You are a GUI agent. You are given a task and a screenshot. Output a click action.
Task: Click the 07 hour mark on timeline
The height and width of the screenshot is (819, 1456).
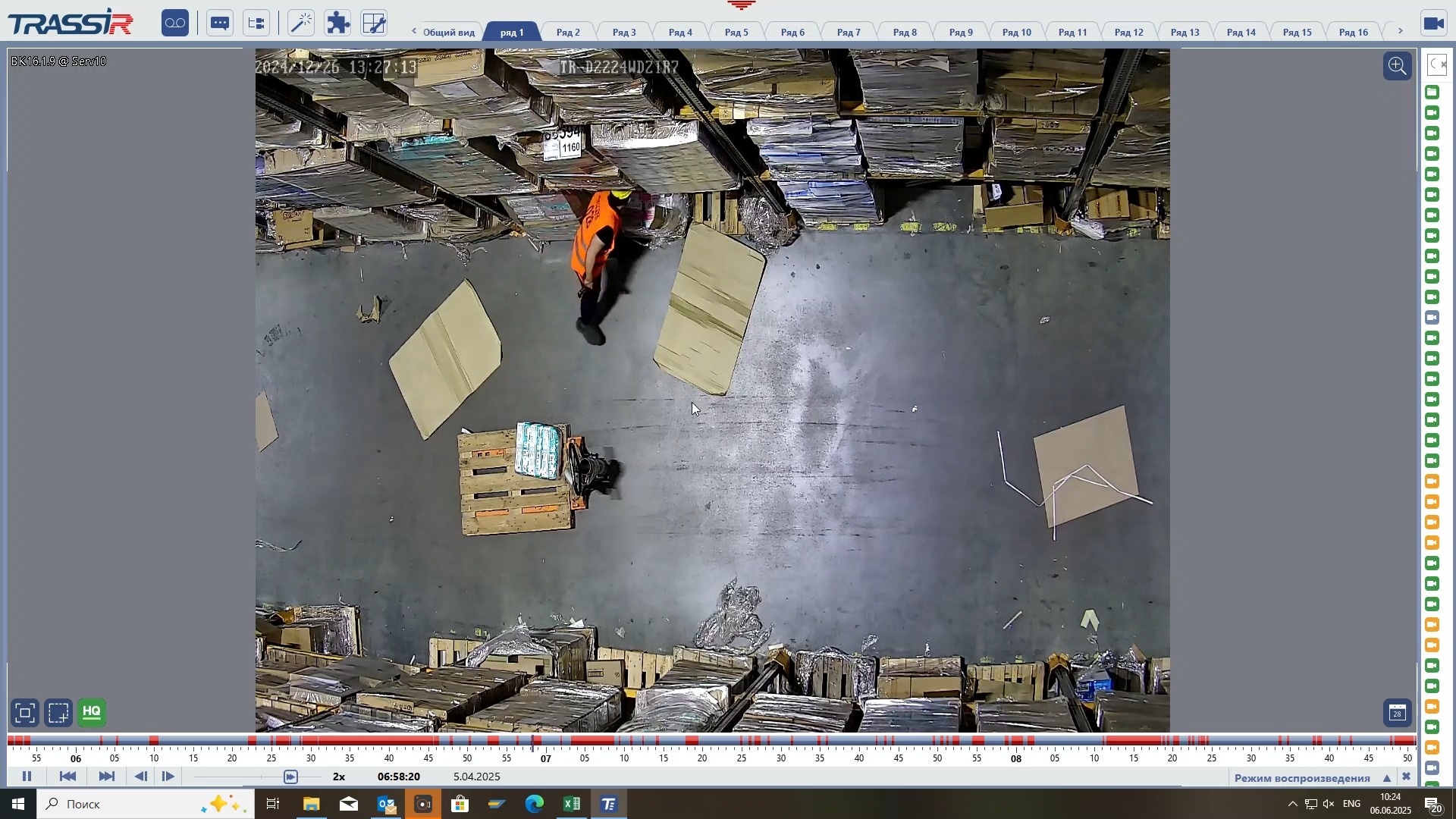pyautogui.click(x=545, y=758)
